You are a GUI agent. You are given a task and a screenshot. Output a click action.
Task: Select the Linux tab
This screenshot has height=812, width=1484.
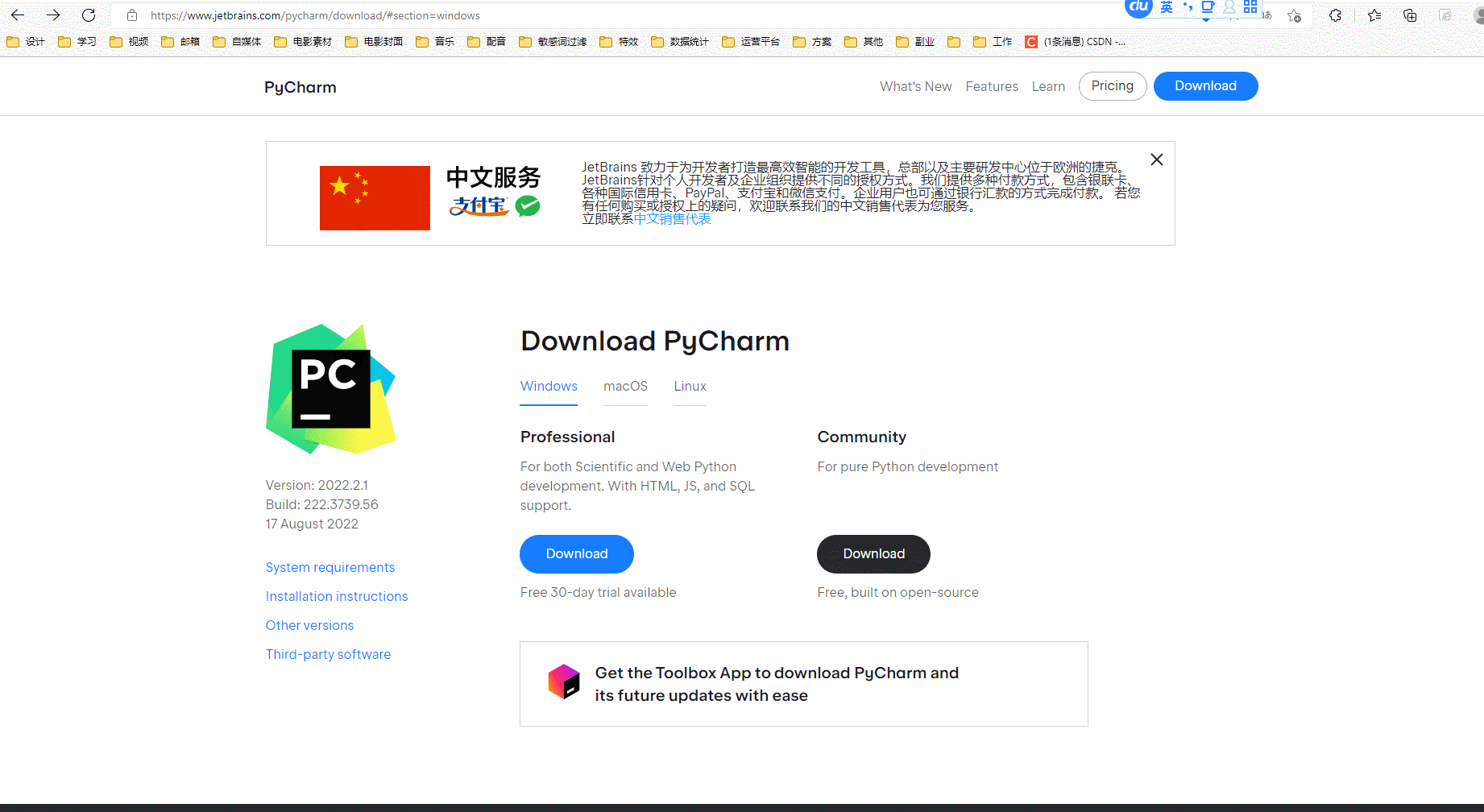coord(690,387)
